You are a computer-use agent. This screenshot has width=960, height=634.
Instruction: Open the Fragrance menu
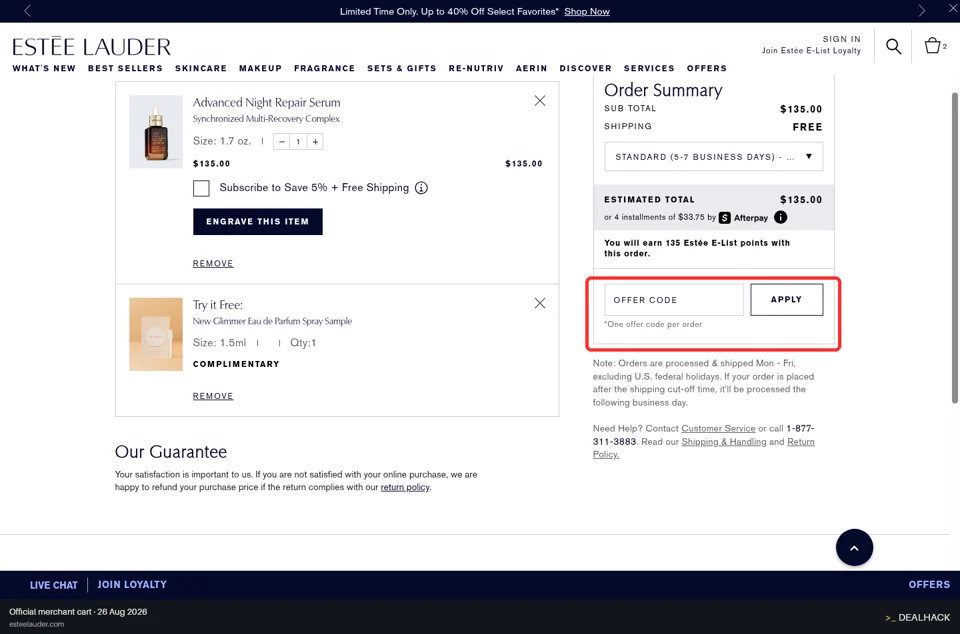pos(324,69)
